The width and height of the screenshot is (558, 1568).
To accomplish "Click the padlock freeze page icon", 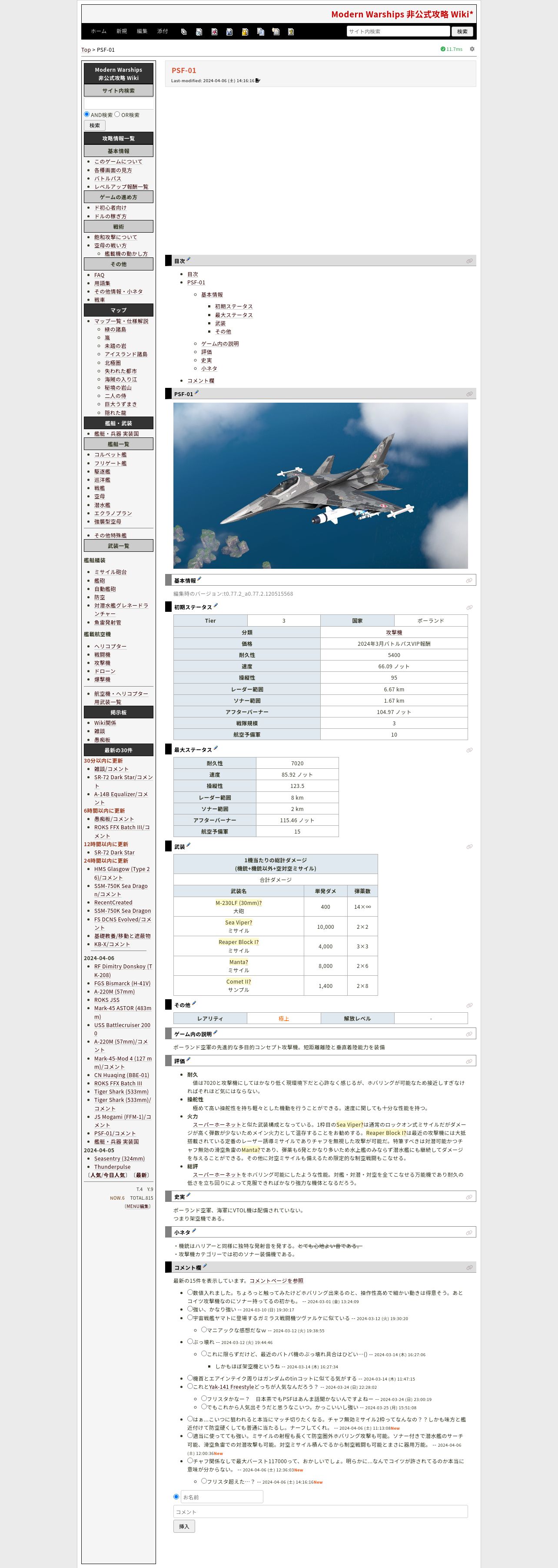I will point(245,32).
